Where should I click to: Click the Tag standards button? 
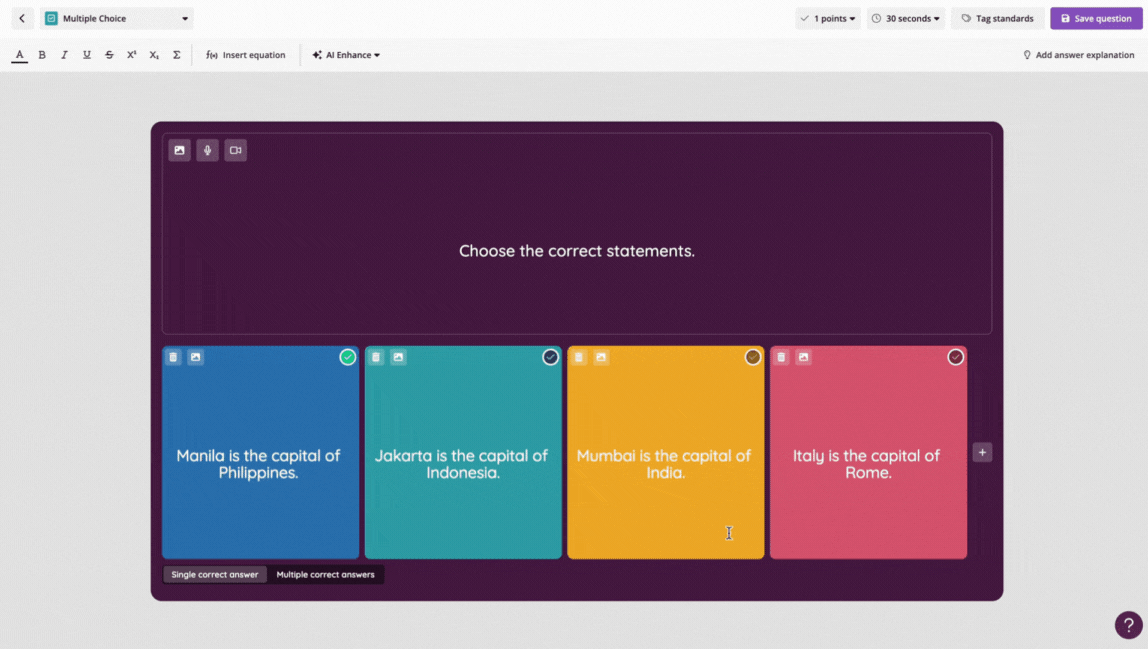997,18
